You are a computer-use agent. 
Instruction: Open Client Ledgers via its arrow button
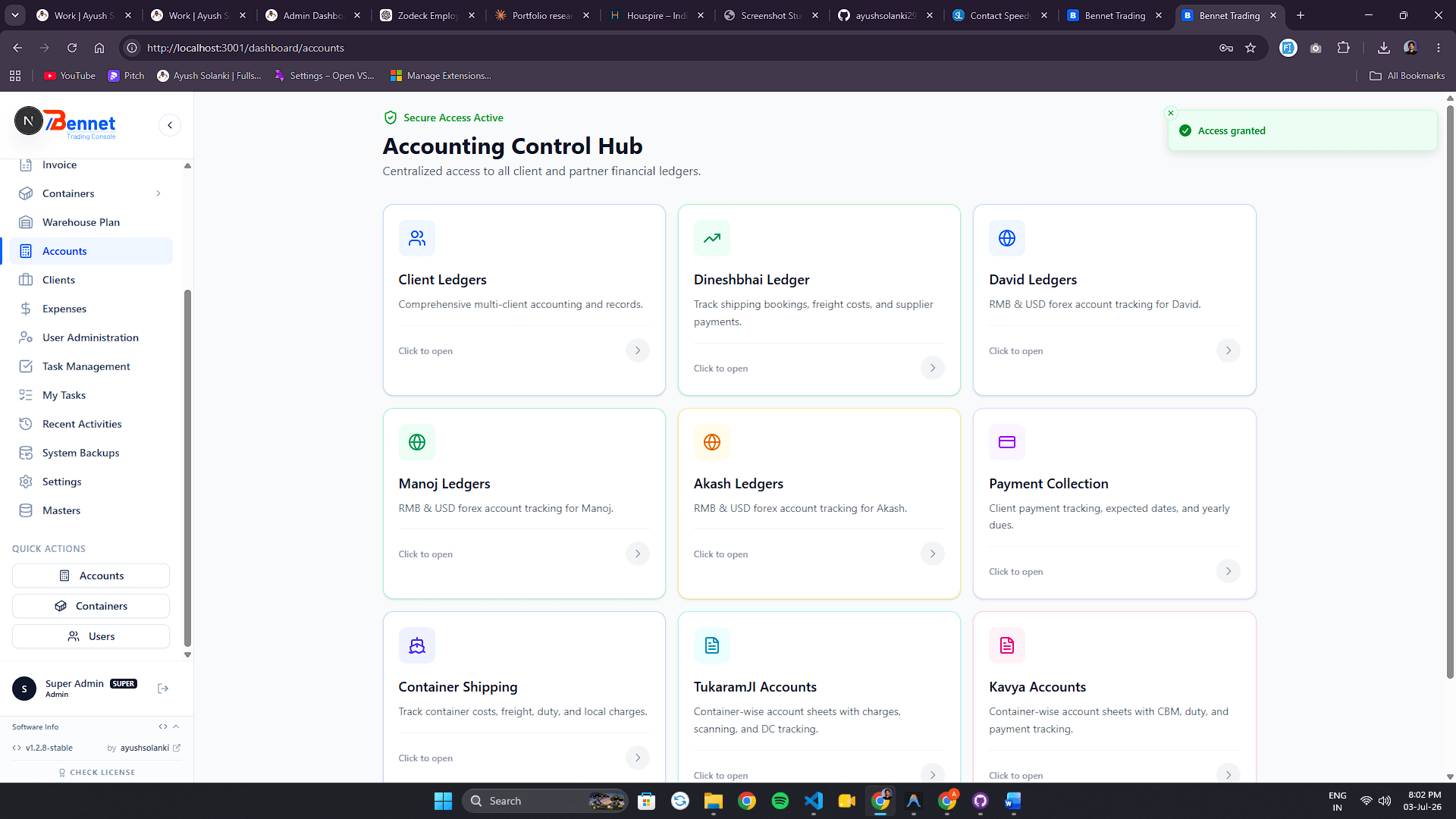coord(638,350)
